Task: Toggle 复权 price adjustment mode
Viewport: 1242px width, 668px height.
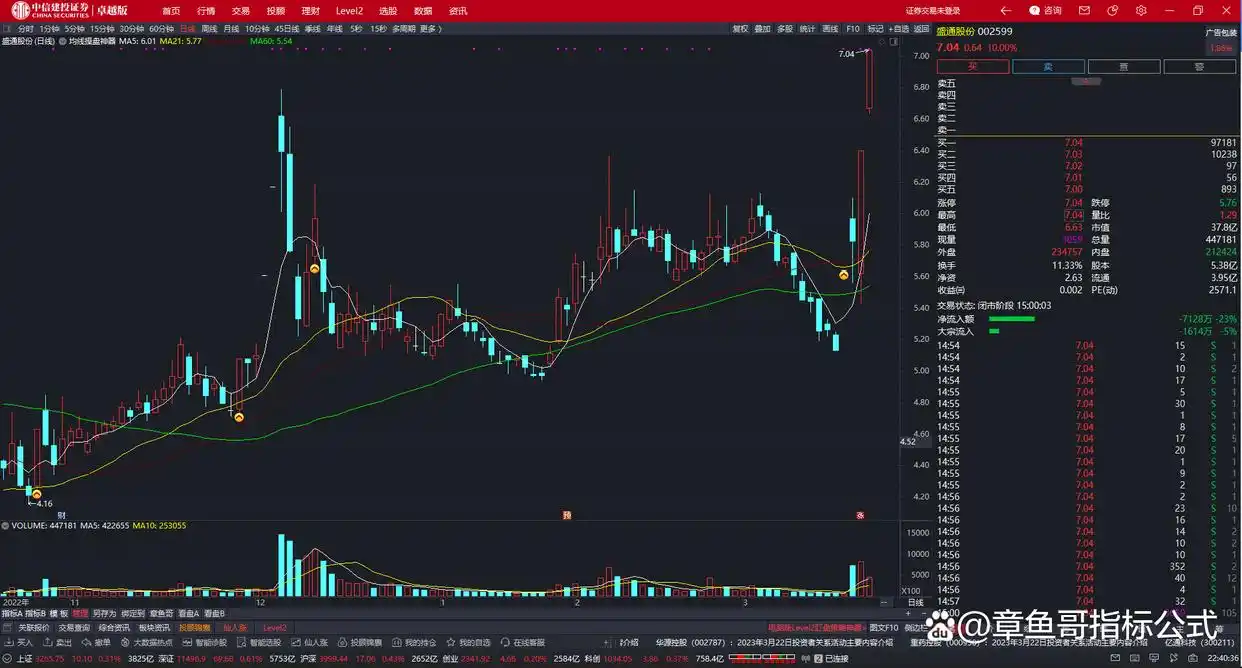Action: coord(740,30)
